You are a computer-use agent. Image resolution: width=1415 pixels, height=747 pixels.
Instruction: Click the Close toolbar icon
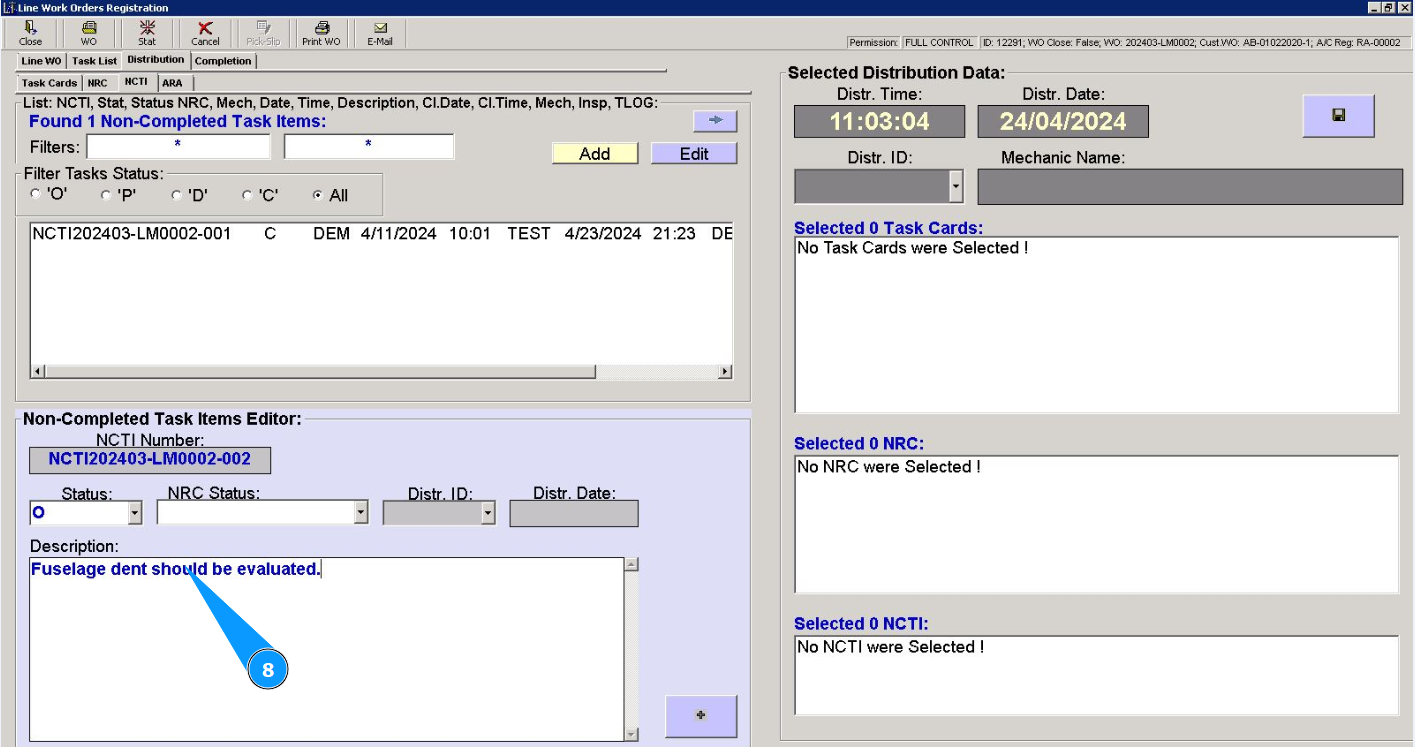[x=30, y=33]
